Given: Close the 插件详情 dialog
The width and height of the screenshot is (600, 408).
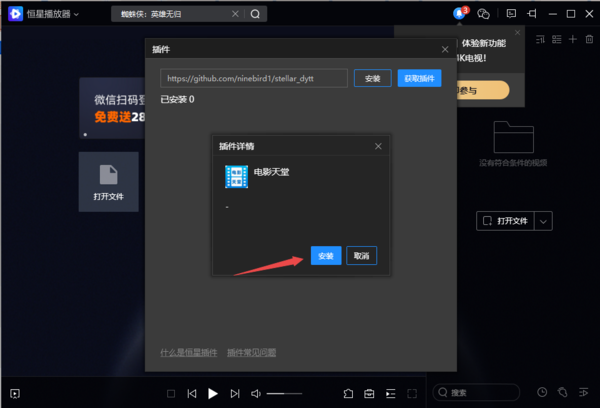Looking at the screenshot, I should tap(378, 146).
